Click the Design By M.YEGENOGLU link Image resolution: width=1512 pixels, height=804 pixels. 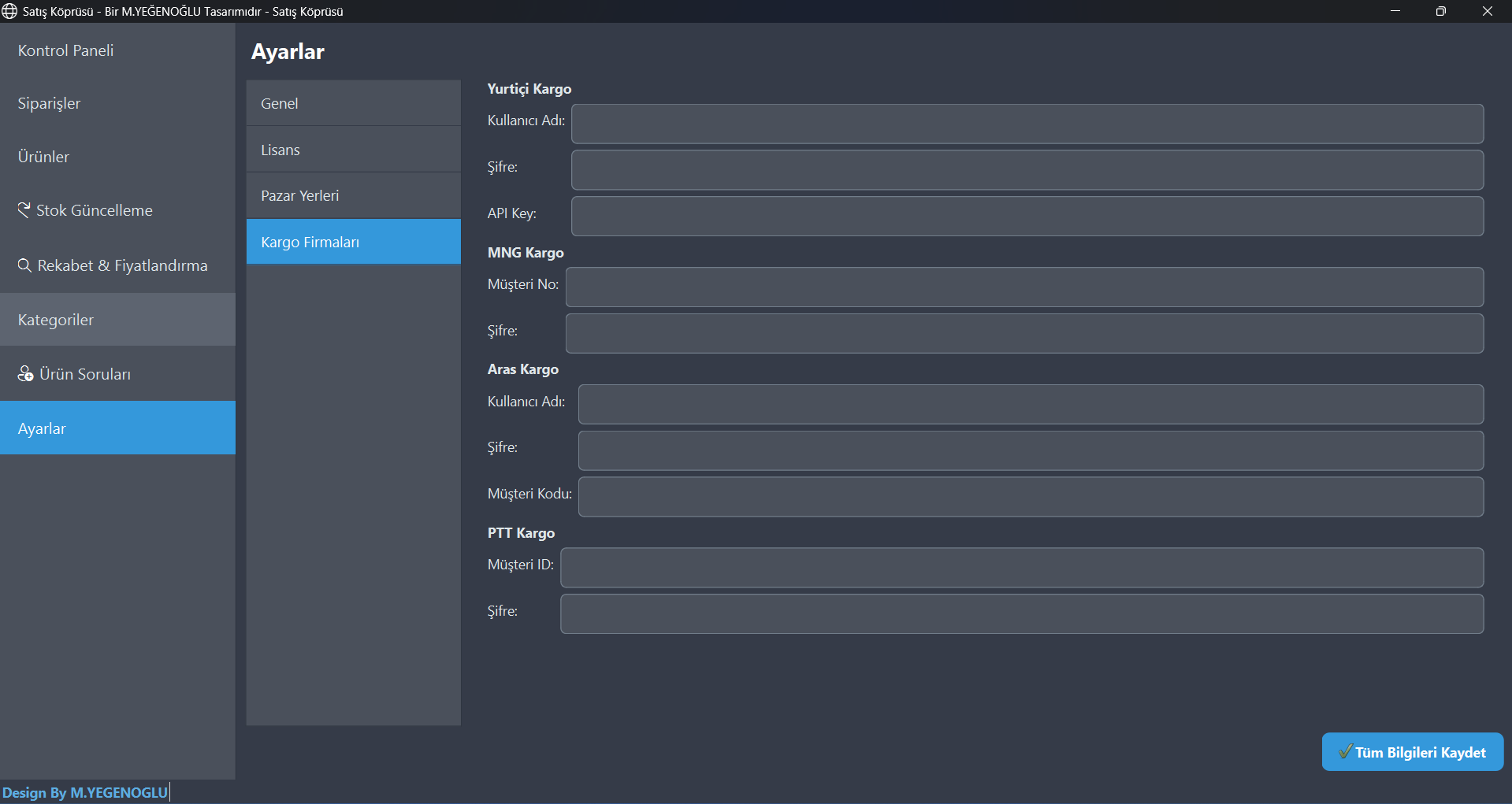pos(85,792)
